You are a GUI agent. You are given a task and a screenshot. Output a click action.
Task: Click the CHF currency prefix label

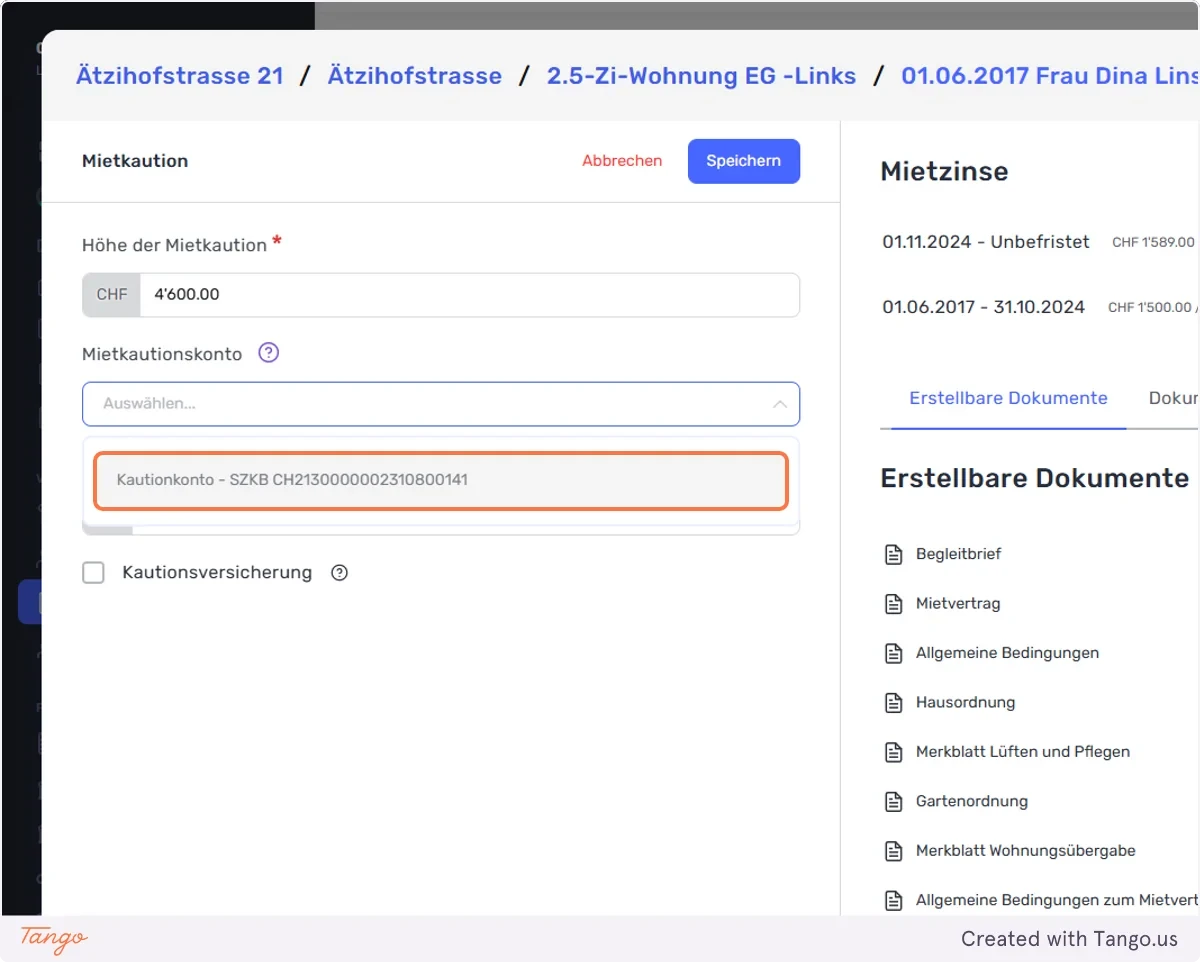(112, 295)
